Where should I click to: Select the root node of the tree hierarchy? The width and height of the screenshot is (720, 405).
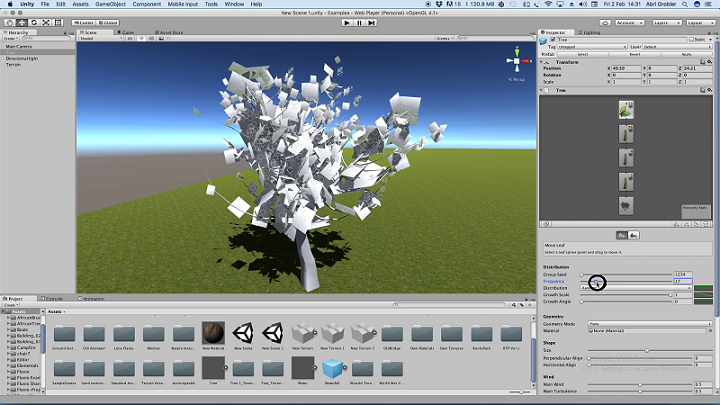[x=625, y=206]
